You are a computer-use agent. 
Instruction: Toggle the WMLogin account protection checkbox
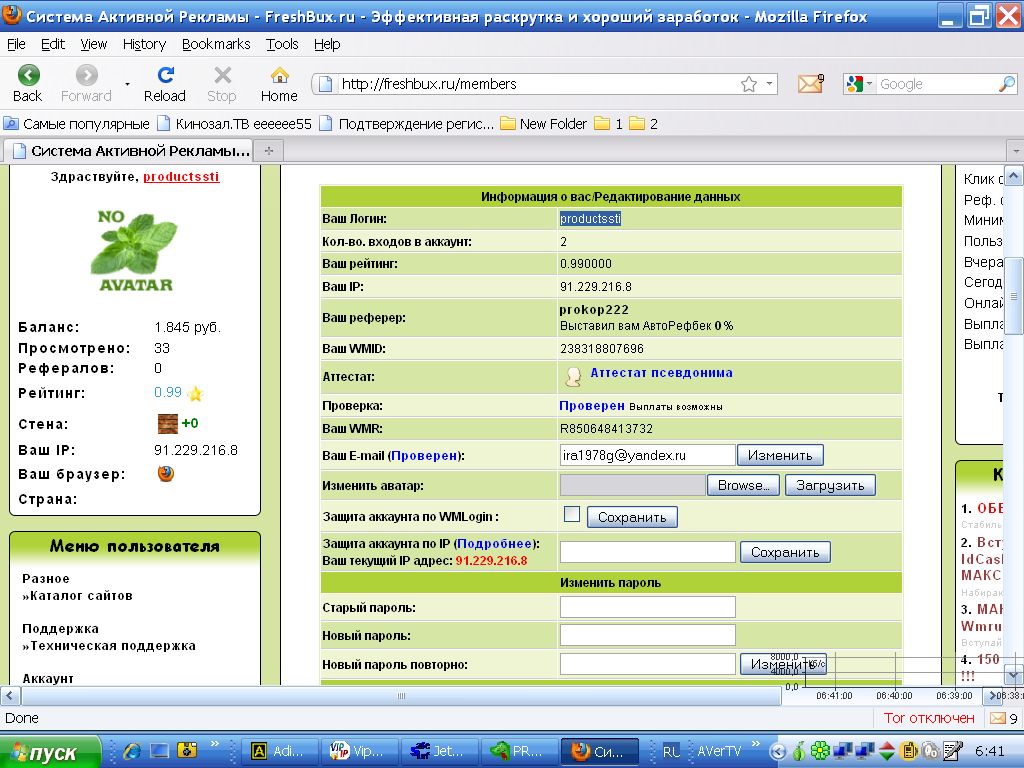coord(572,515)
